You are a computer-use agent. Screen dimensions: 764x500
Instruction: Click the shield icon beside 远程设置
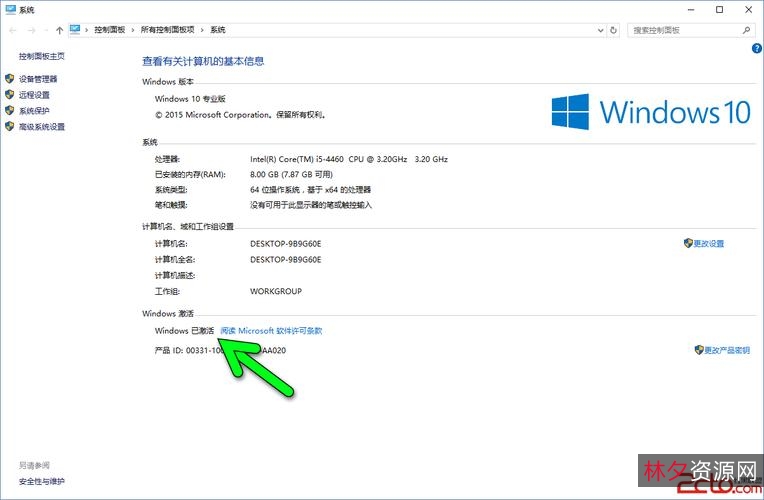[x=9, y=94]
